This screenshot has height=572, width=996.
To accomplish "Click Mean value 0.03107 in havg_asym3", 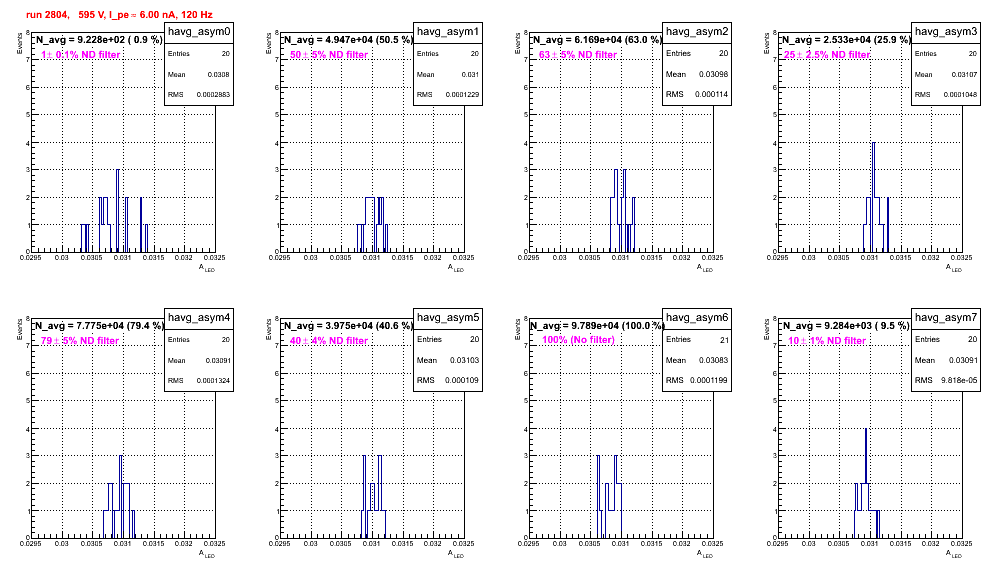I will [964, 74].
